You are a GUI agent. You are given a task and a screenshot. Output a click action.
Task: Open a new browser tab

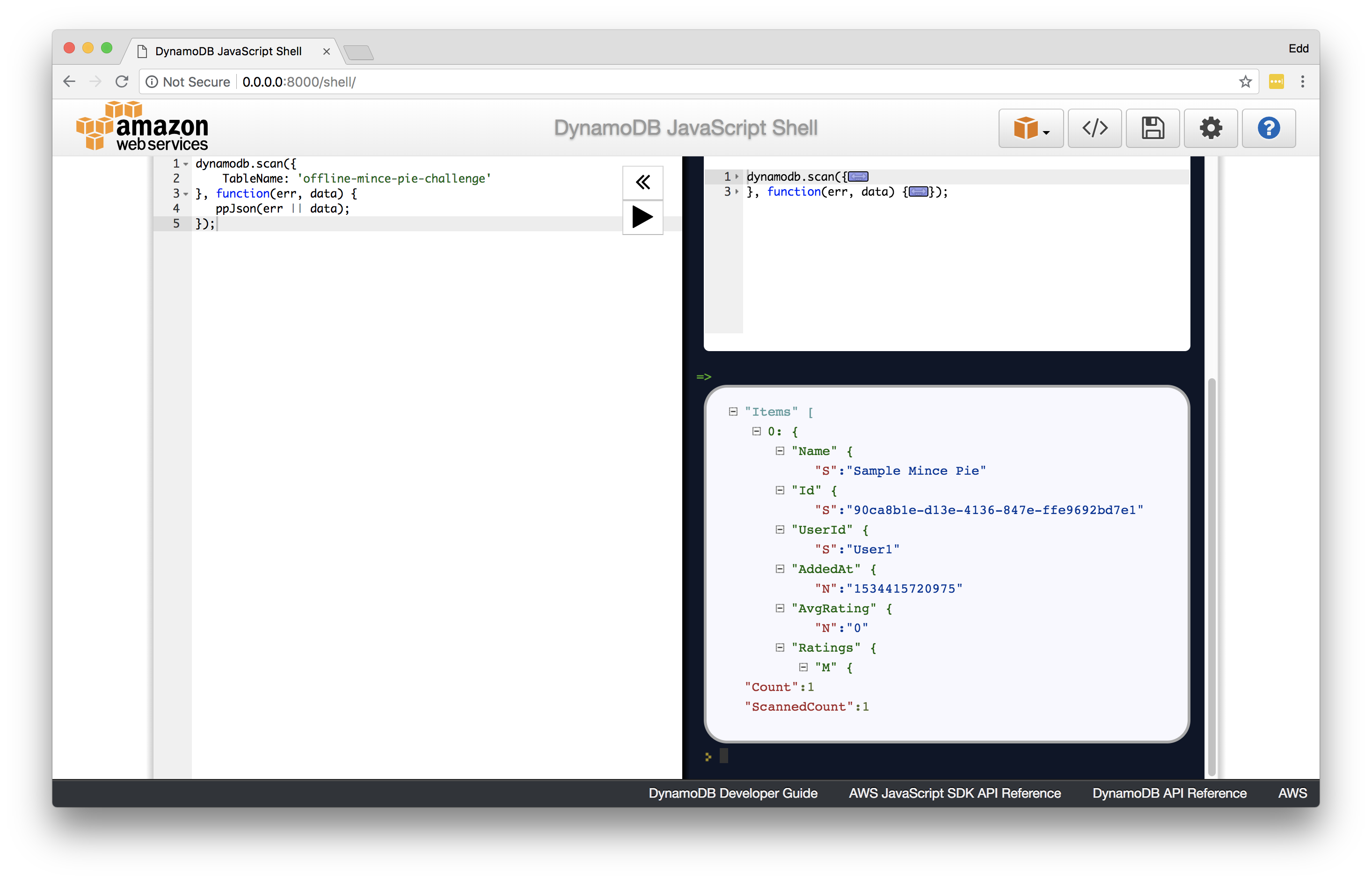click(x=359, y=53)
